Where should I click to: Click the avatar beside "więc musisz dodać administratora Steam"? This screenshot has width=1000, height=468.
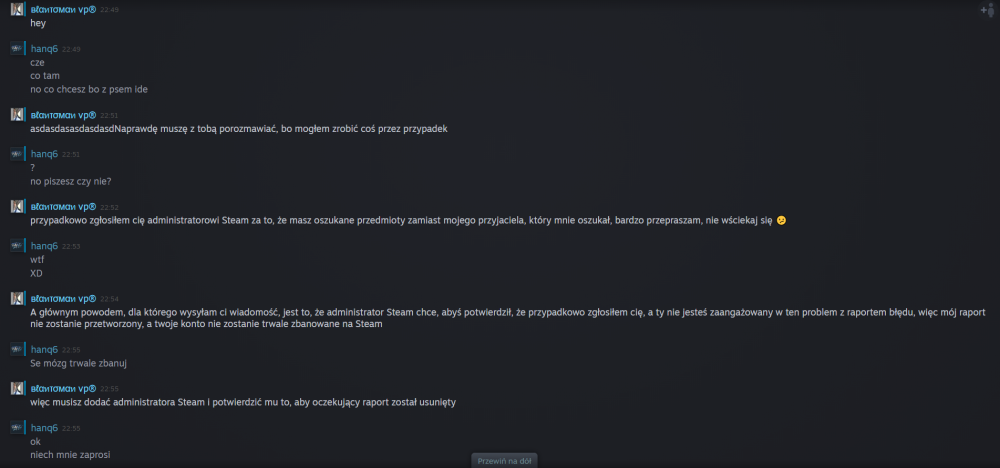pos(17,388)
